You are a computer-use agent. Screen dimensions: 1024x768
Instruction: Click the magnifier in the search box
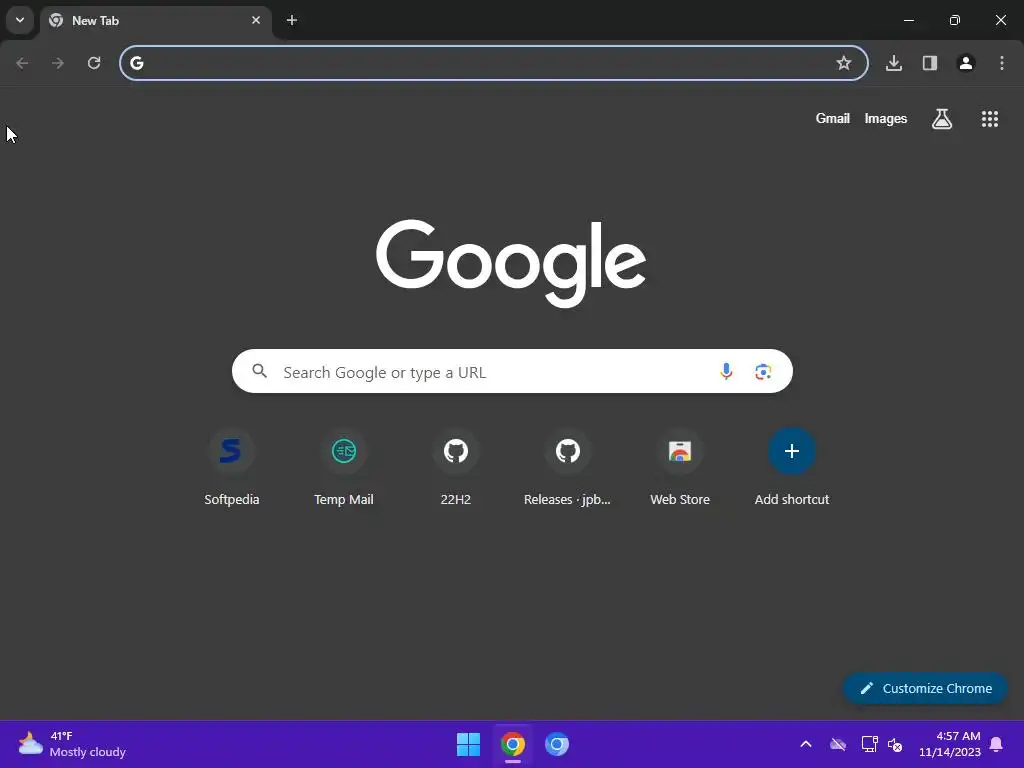(260, 372)
